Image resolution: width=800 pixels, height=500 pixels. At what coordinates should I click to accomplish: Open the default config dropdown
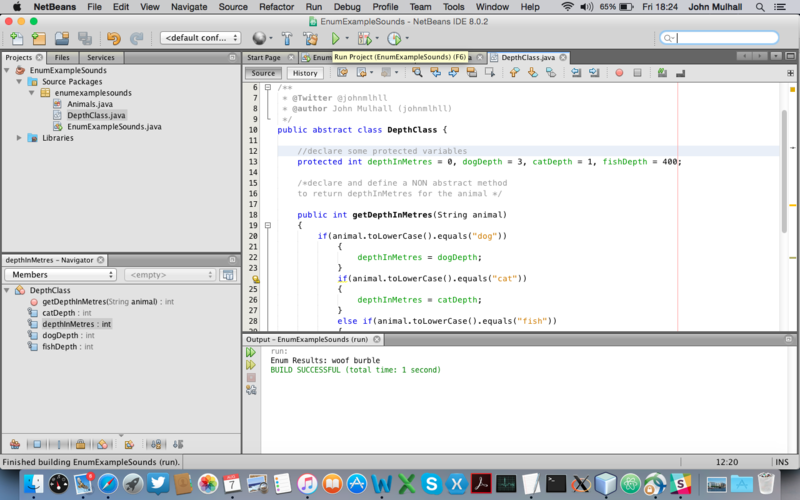coord(200,38)
